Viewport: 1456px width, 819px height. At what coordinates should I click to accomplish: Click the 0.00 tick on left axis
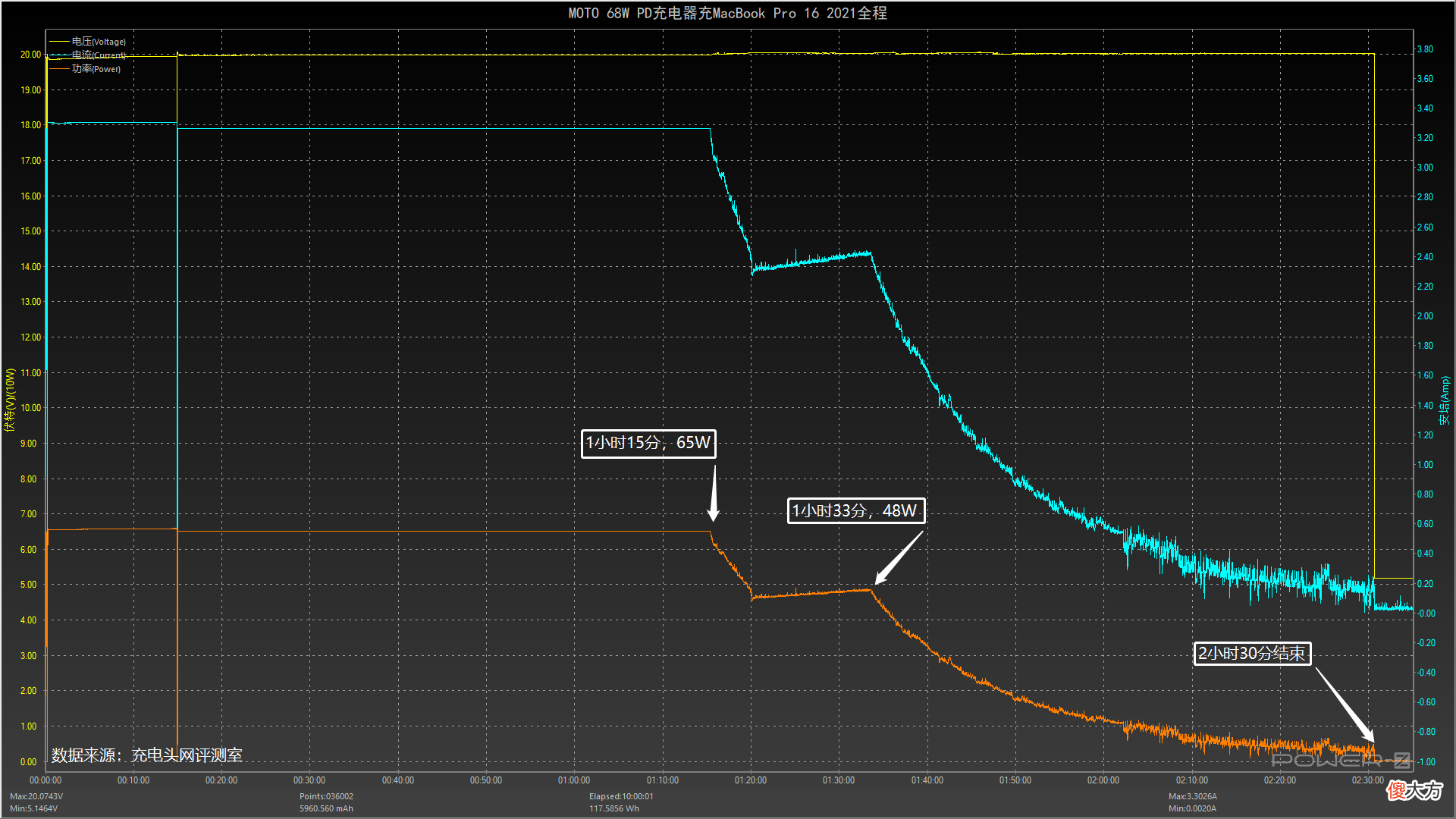click(x=28, y=762)
